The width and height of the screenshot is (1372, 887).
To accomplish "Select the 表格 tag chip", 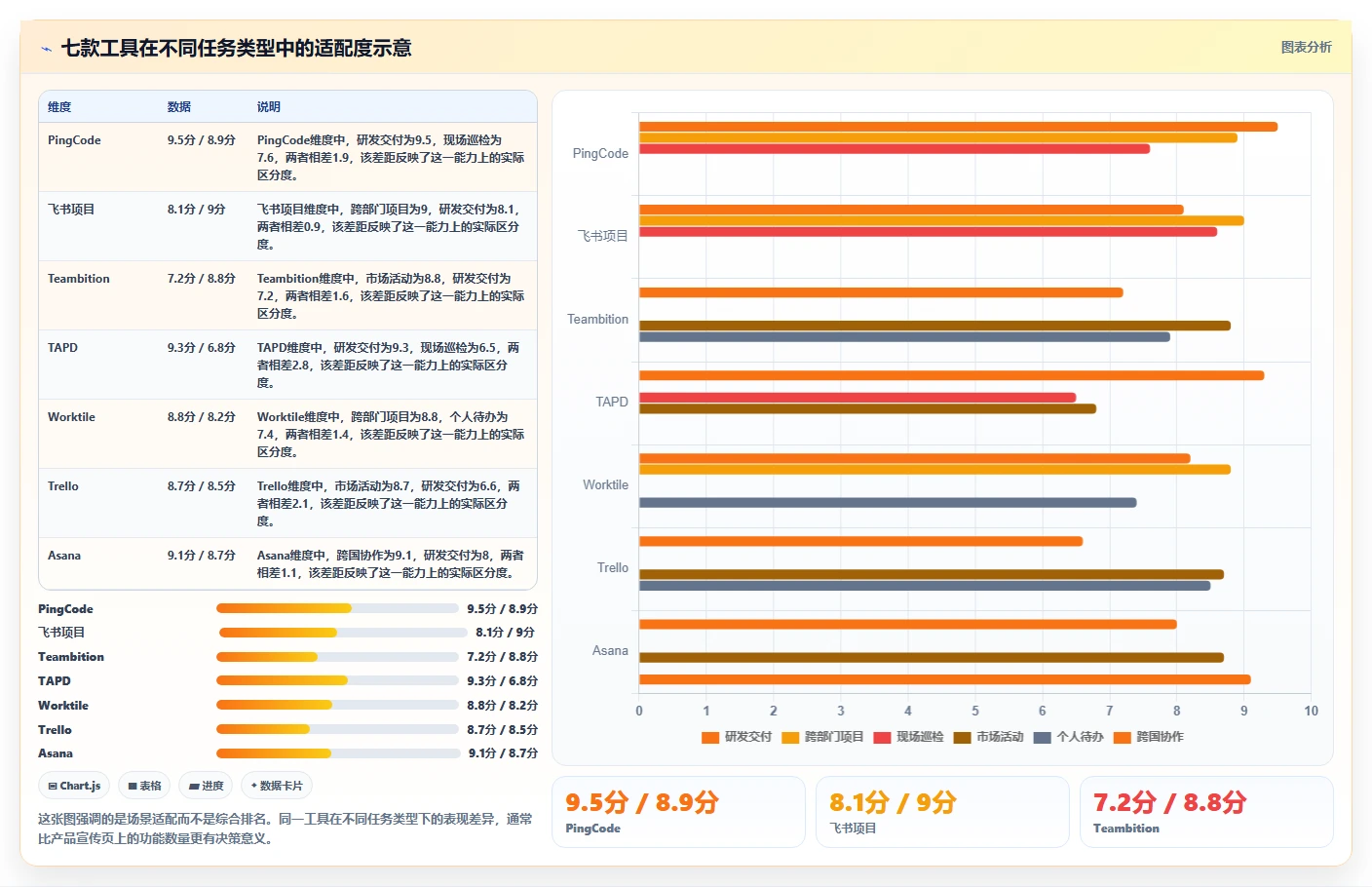I will [144, 786].
